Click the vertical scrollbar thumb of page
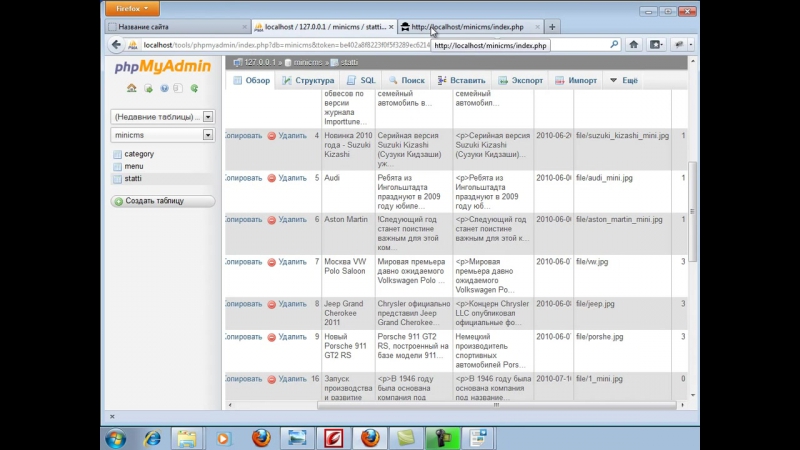The height and width of the screenshot is (450, 800). point(692,212)
